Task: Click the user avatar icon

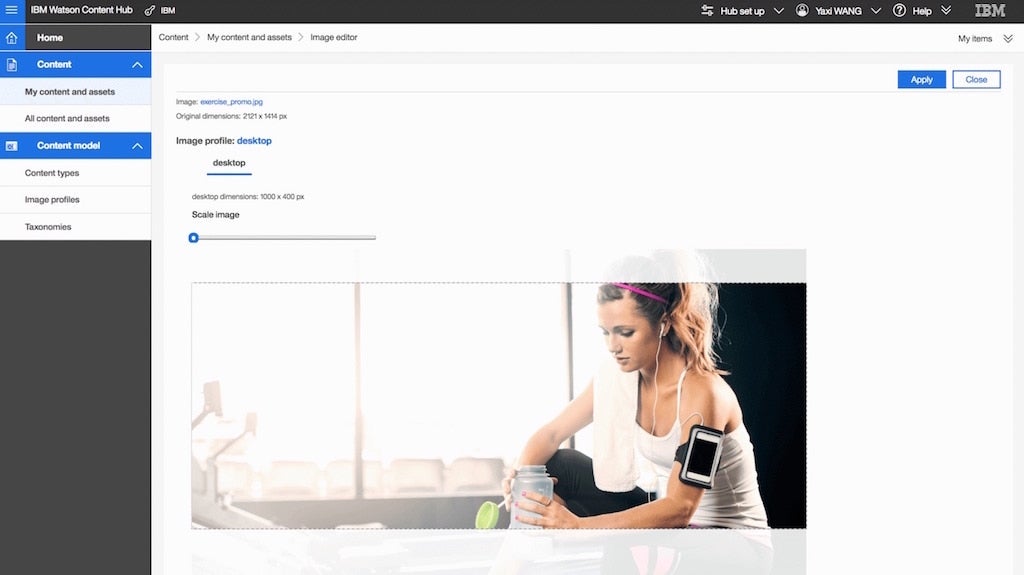Action: coord(802,10)
